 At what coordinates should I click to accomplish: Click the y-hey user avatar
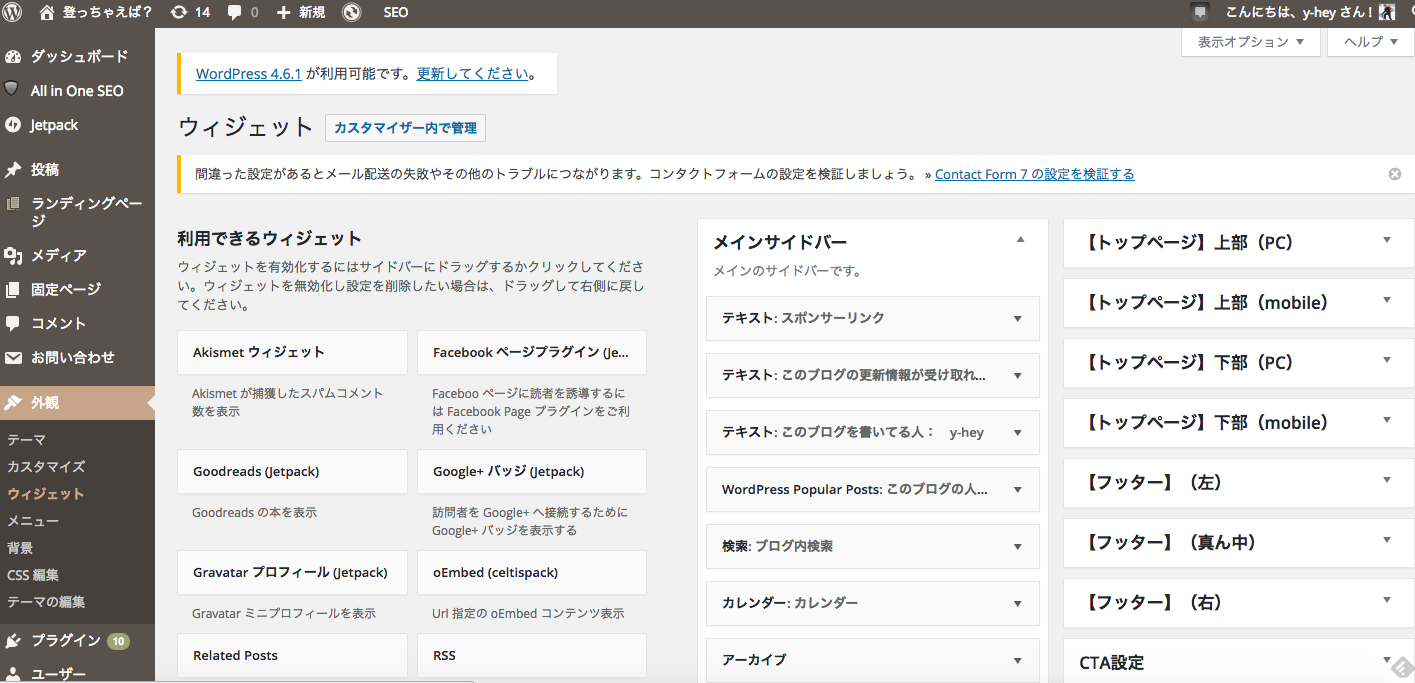1386,12
